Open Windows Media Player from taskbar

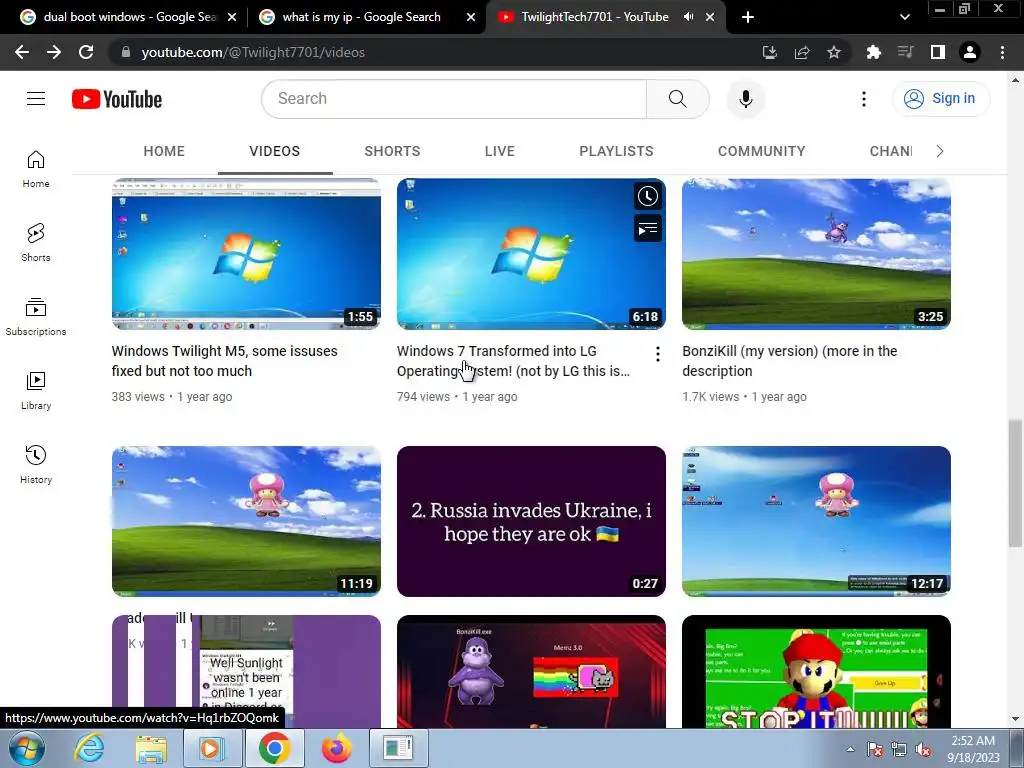(x=212, y=748)
